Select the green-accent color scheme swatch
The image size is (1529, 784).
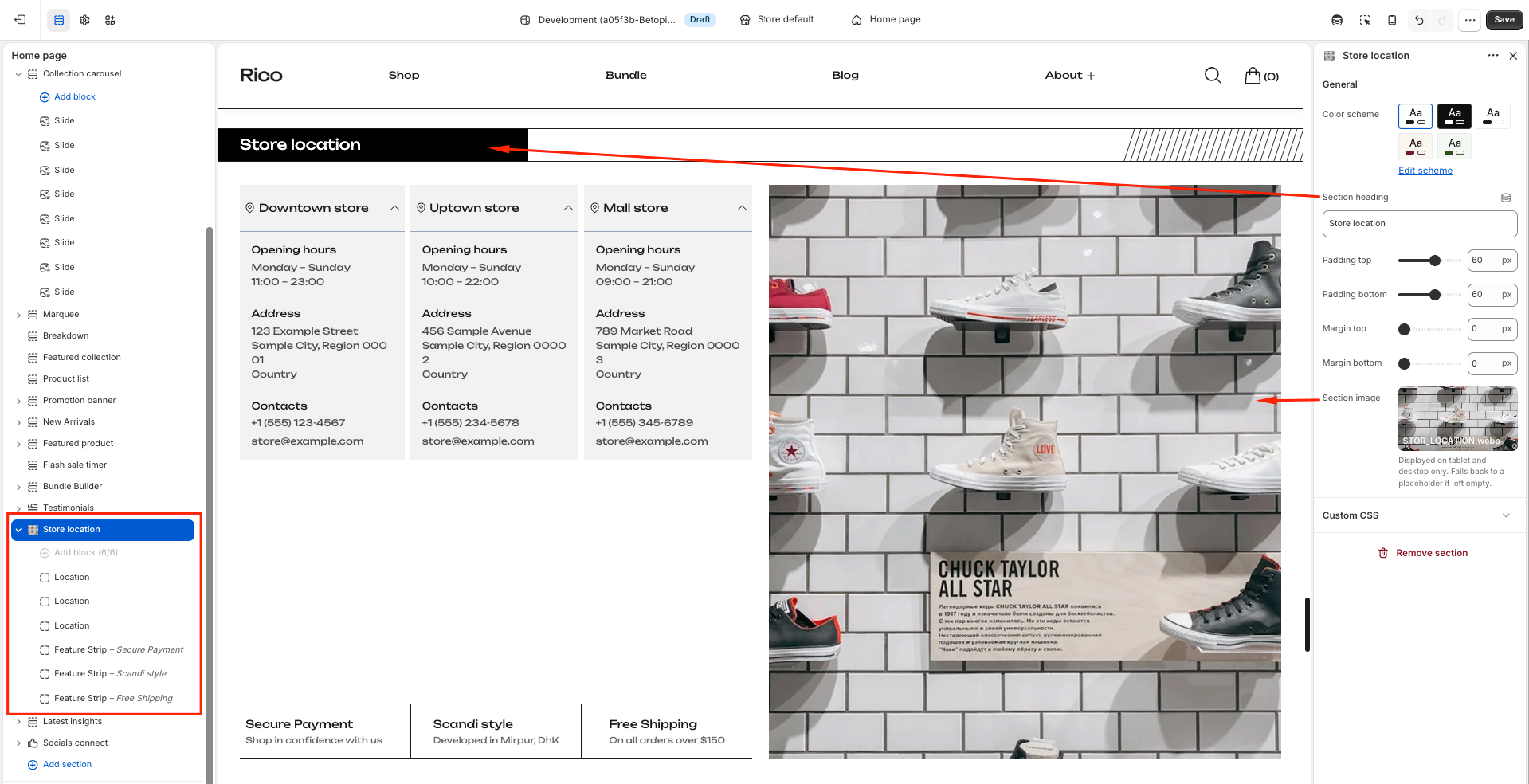pos(1454,147)
